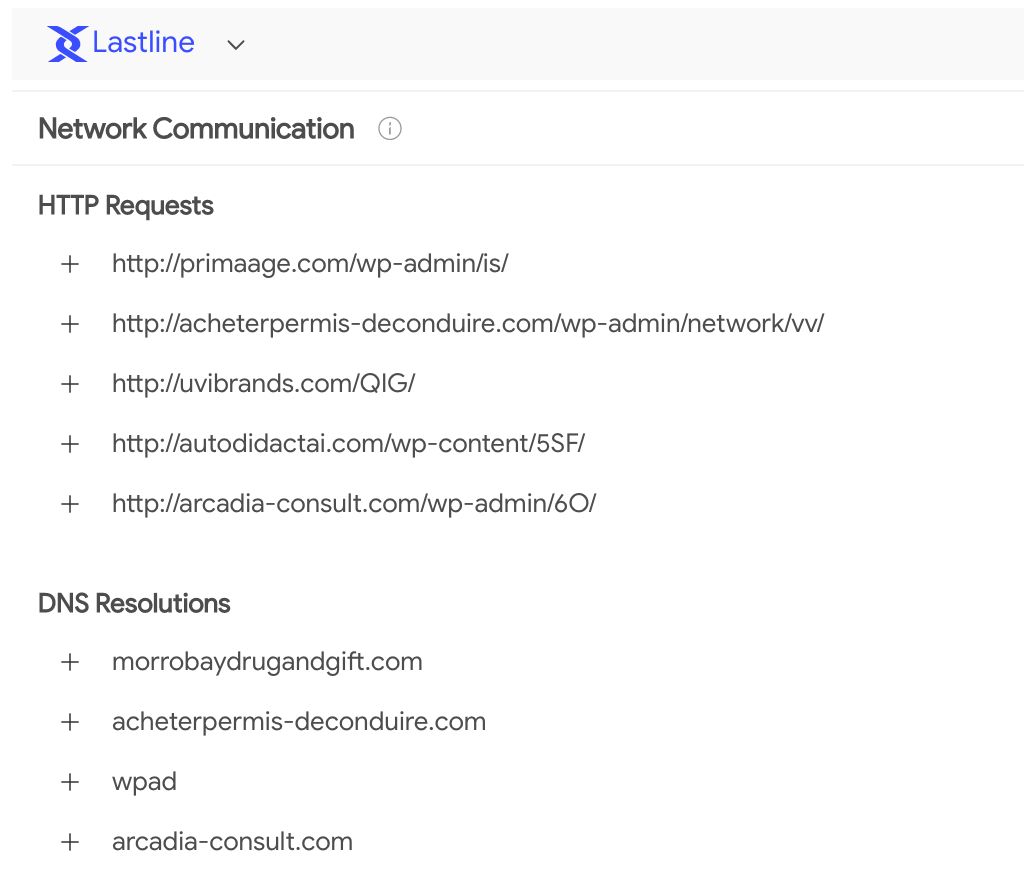1024x878 pixels.
Task: Click plus icon beside acheterpermis-deconduire.com DNS entry
Action: tap(70, 723)
